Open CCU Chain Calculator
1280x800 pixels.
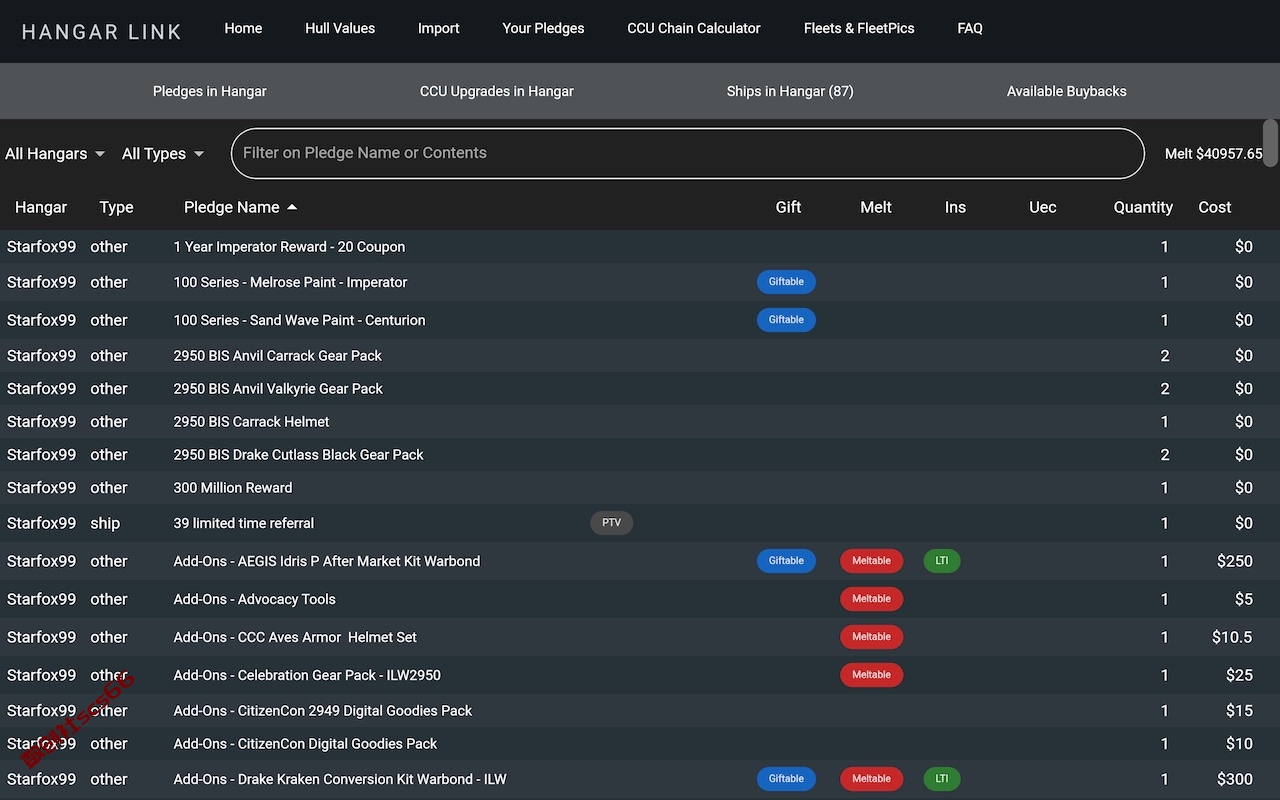[694, 28]
